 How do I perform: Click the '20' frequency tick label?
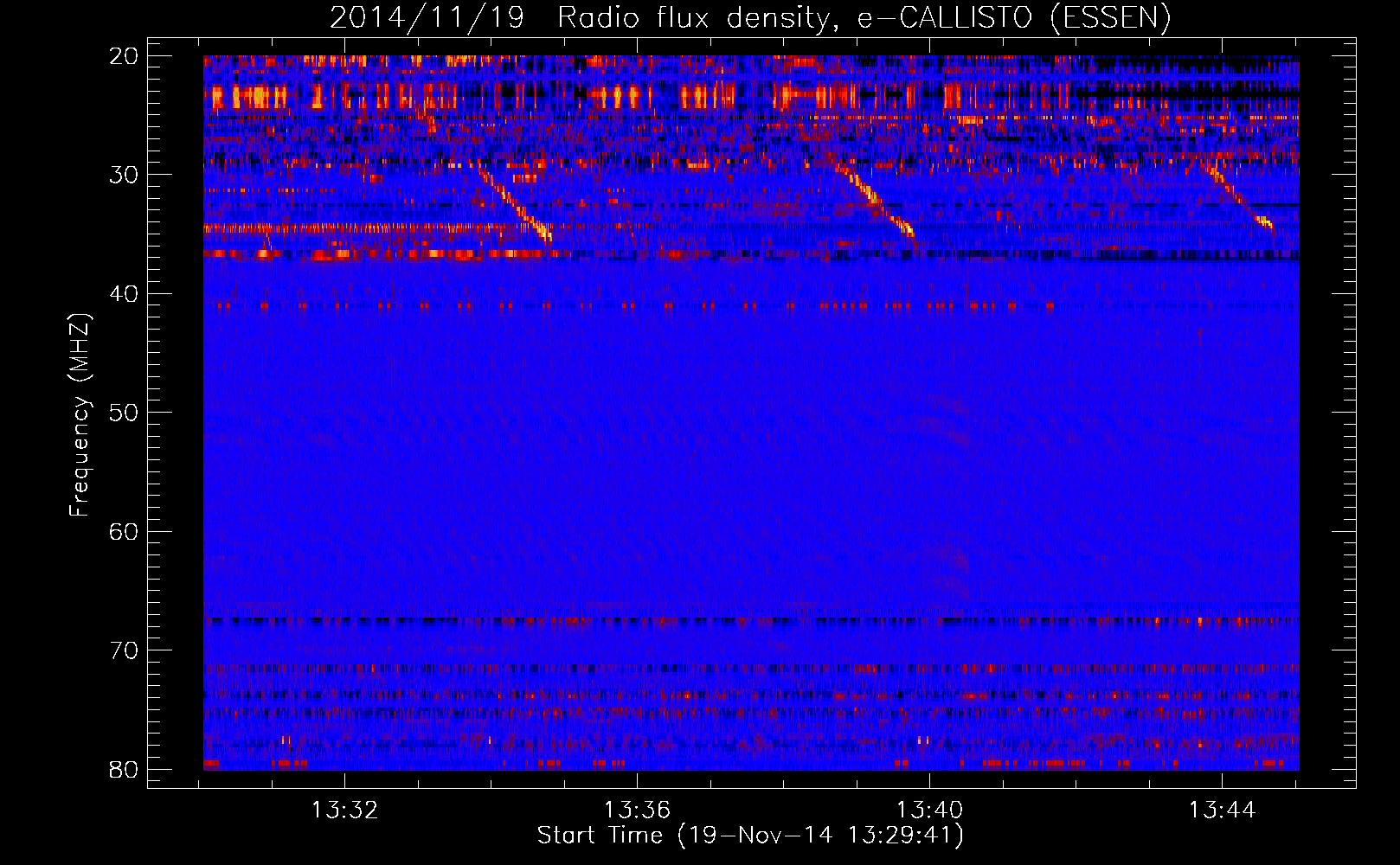pos(124,56)
